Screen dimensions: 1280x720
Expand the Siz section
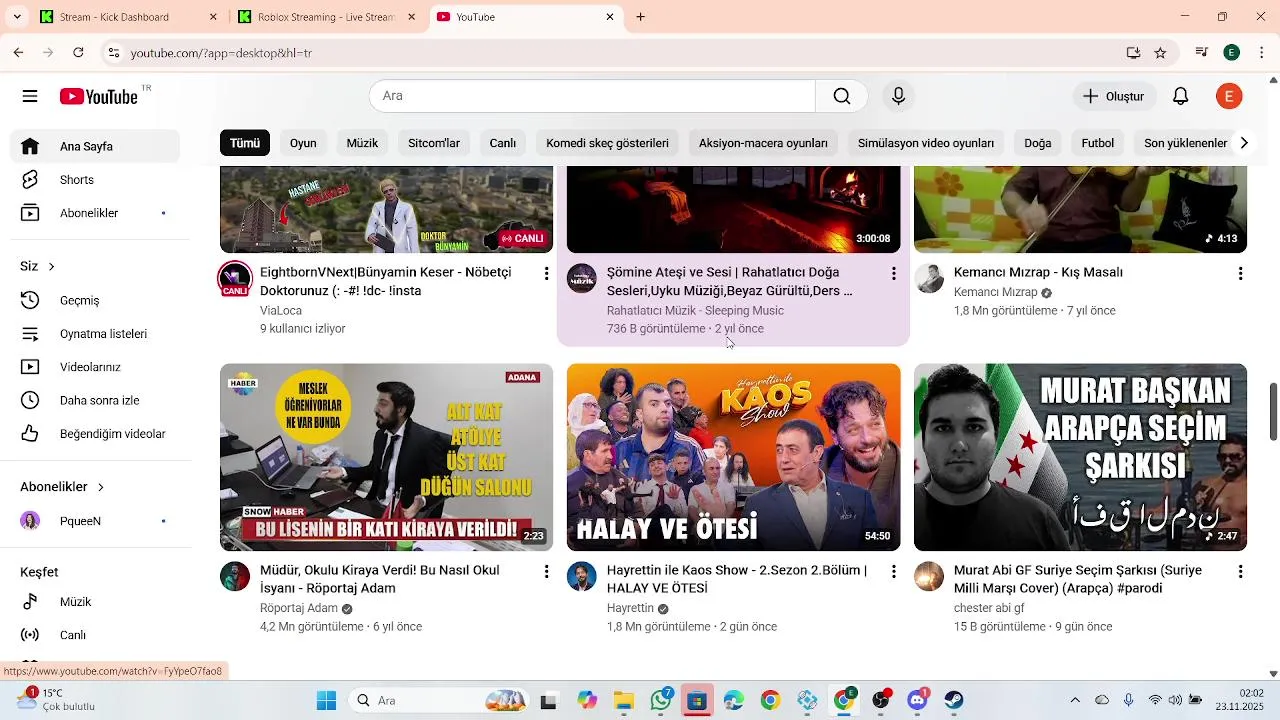37,266
